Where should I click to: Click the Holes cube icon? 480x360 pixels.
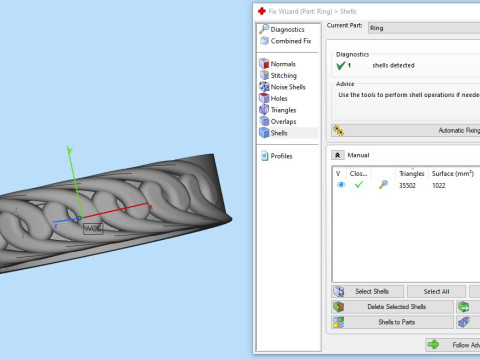coord(264,98)
